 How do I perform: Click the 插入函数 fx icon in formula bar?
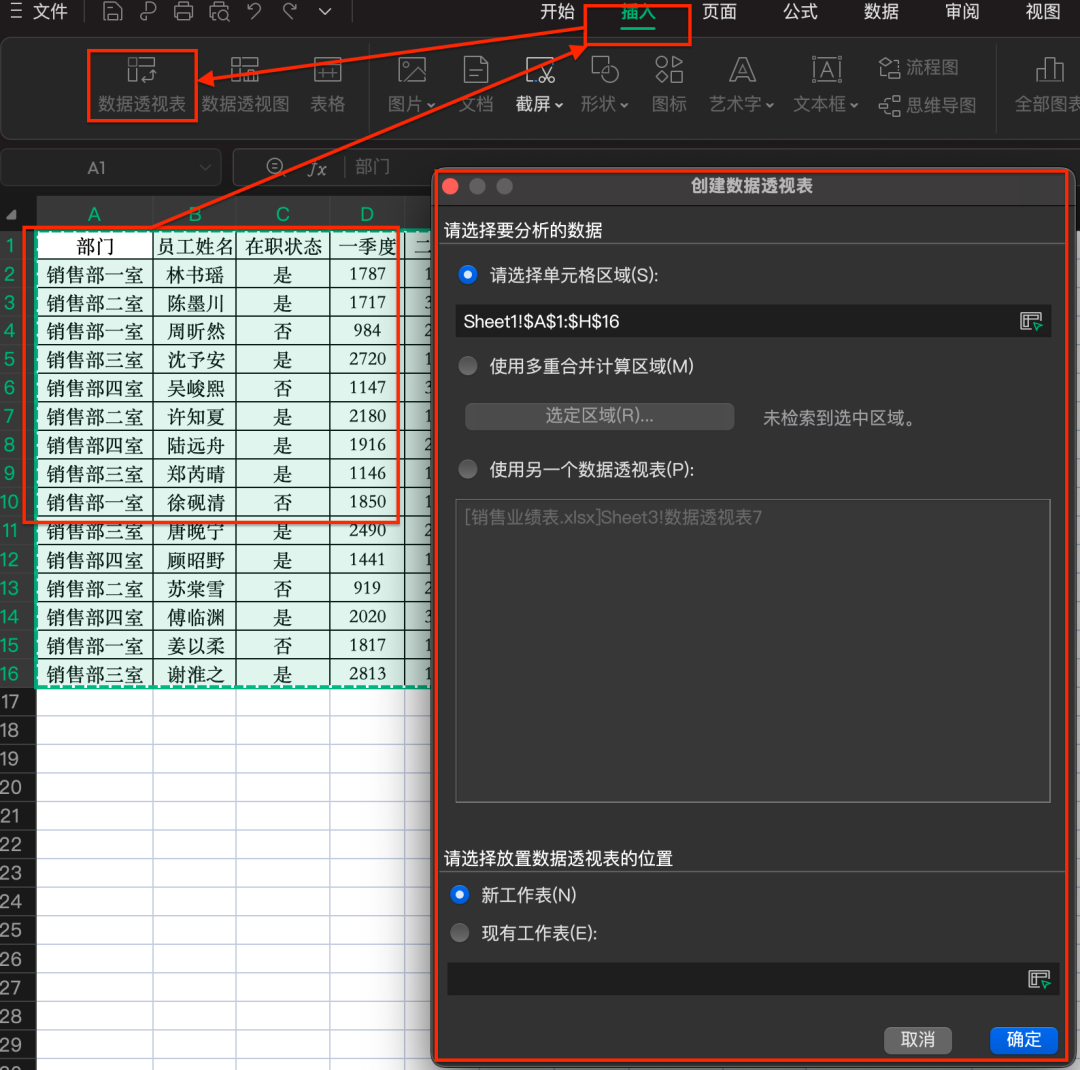[x=317, y=167]
